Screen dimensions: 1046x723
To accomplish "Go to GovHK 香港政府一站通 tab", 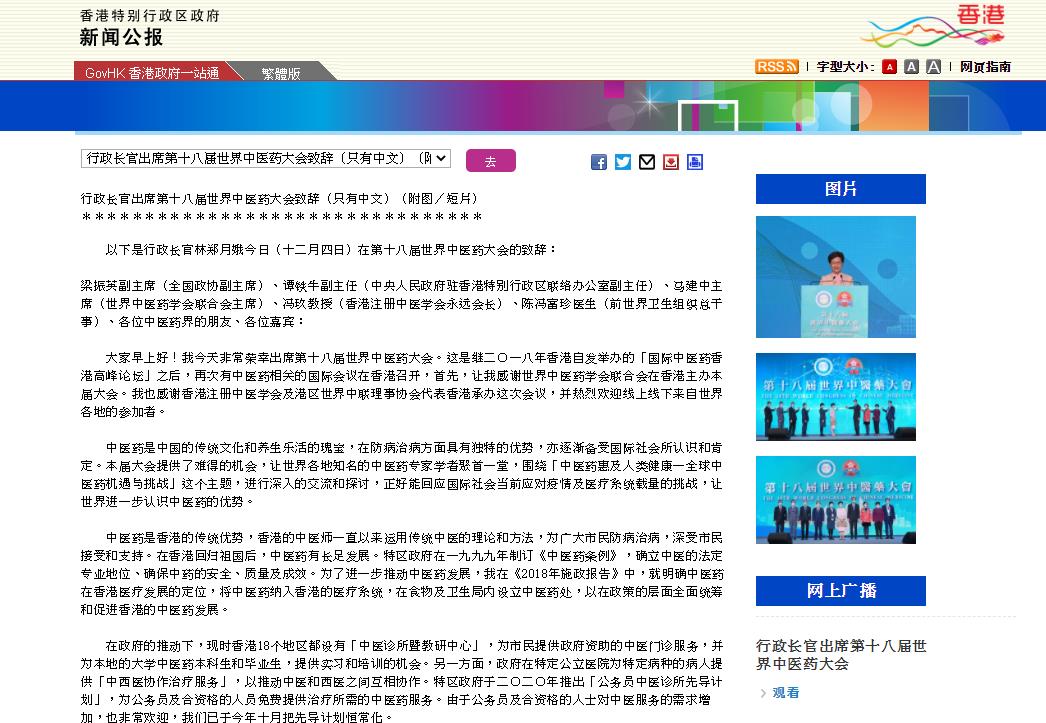I will tap(152, 73).
